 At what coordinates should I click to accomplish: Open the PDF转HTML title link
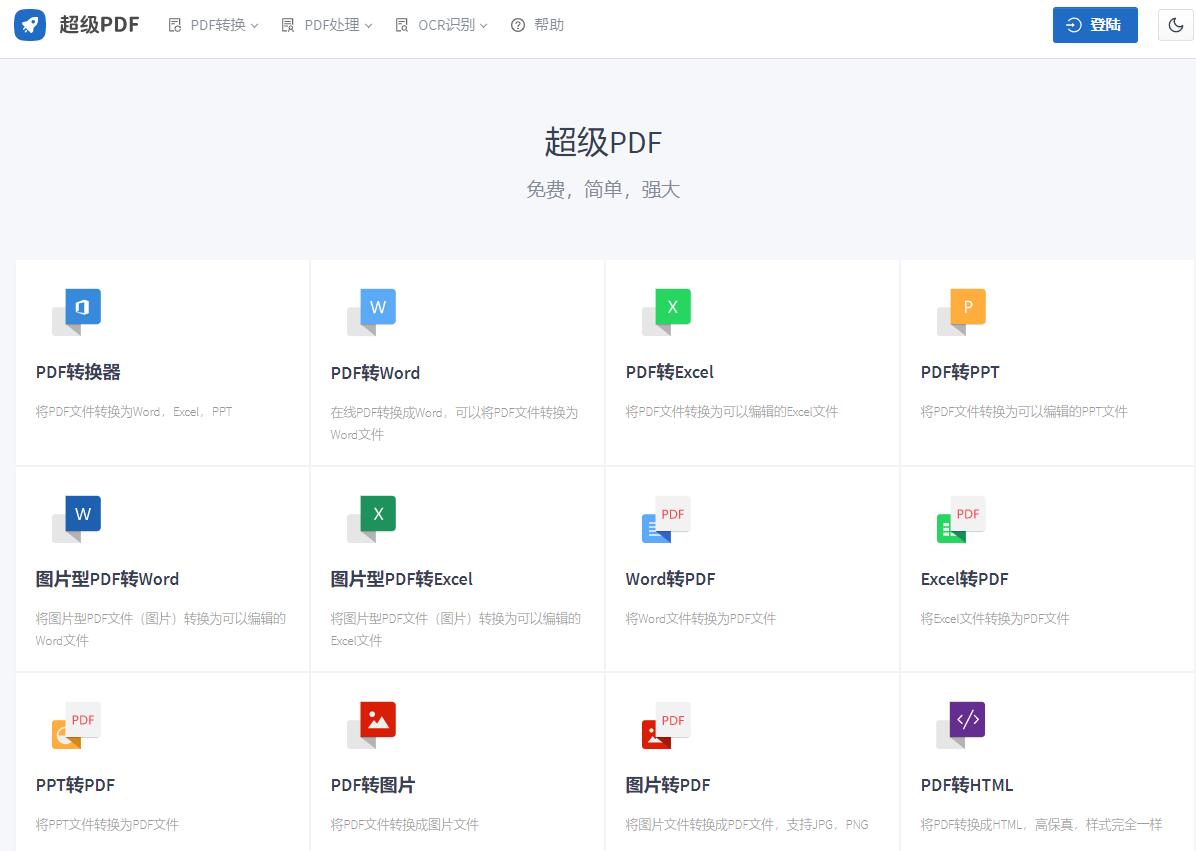[x=966, y=785]
